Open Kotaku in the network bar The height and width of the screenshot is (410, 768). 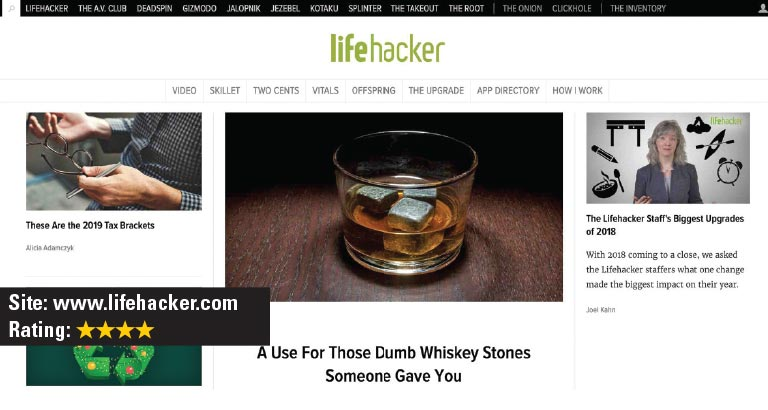coord(324,8)
